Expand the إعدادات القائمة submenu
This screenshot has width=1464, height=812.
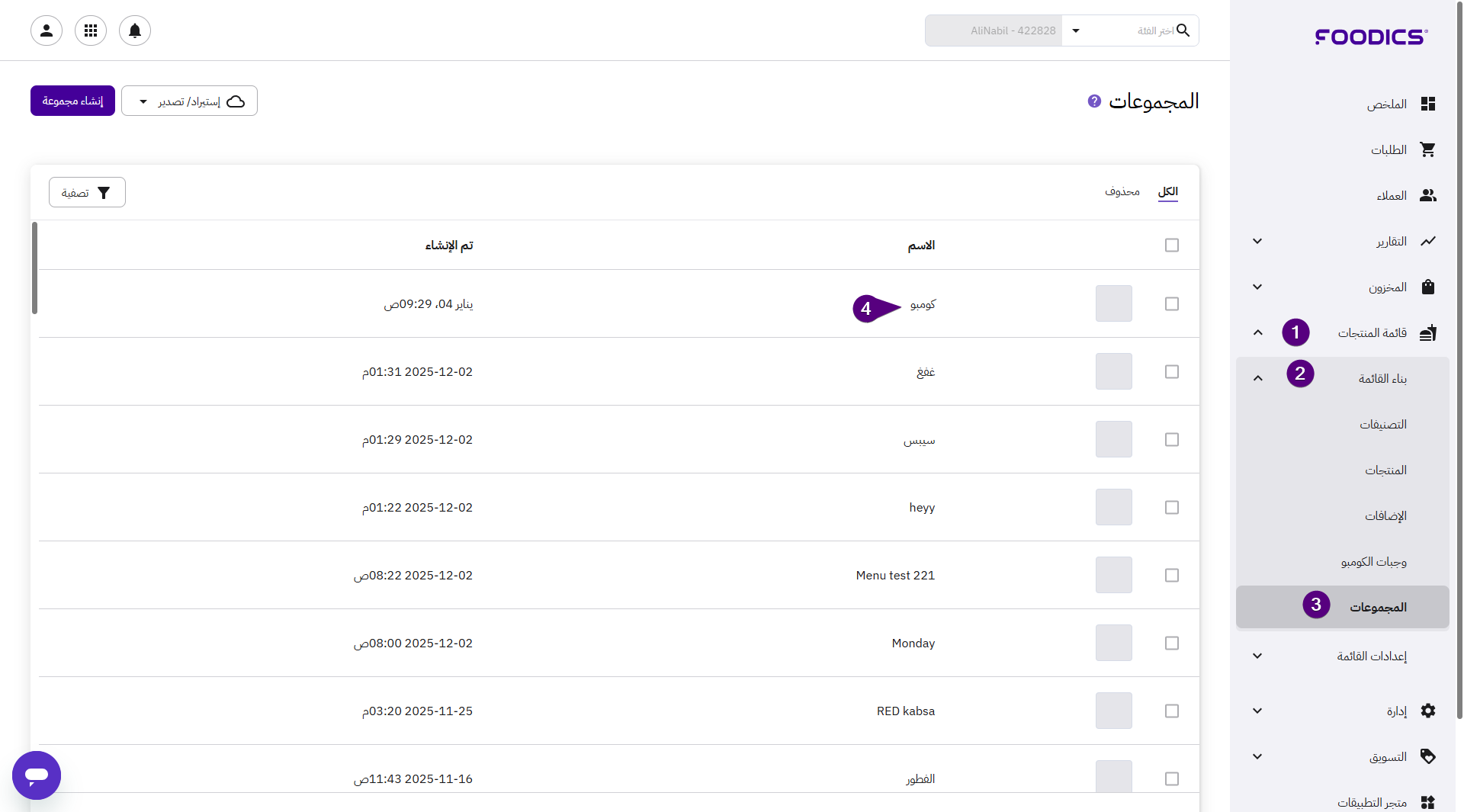coord(1257,656)
